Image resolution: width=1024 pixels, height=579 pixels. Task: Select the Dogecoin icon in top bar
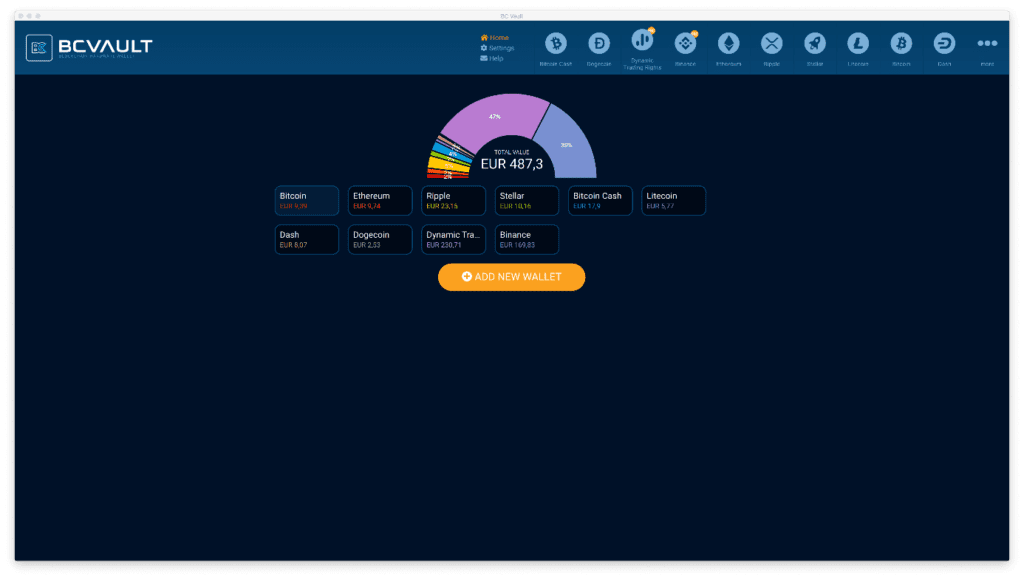pos(599,44)
